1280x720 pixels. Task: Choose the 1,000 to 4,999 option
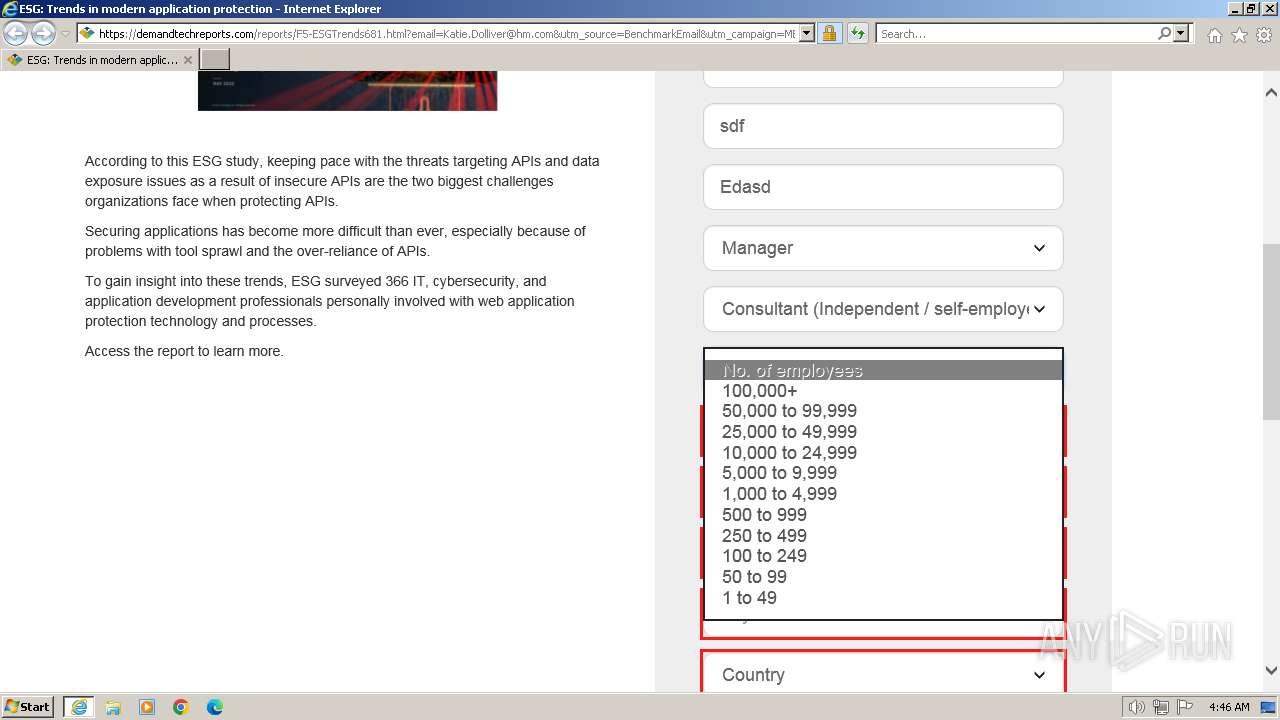pyautogui.click(x=883, y=494)
